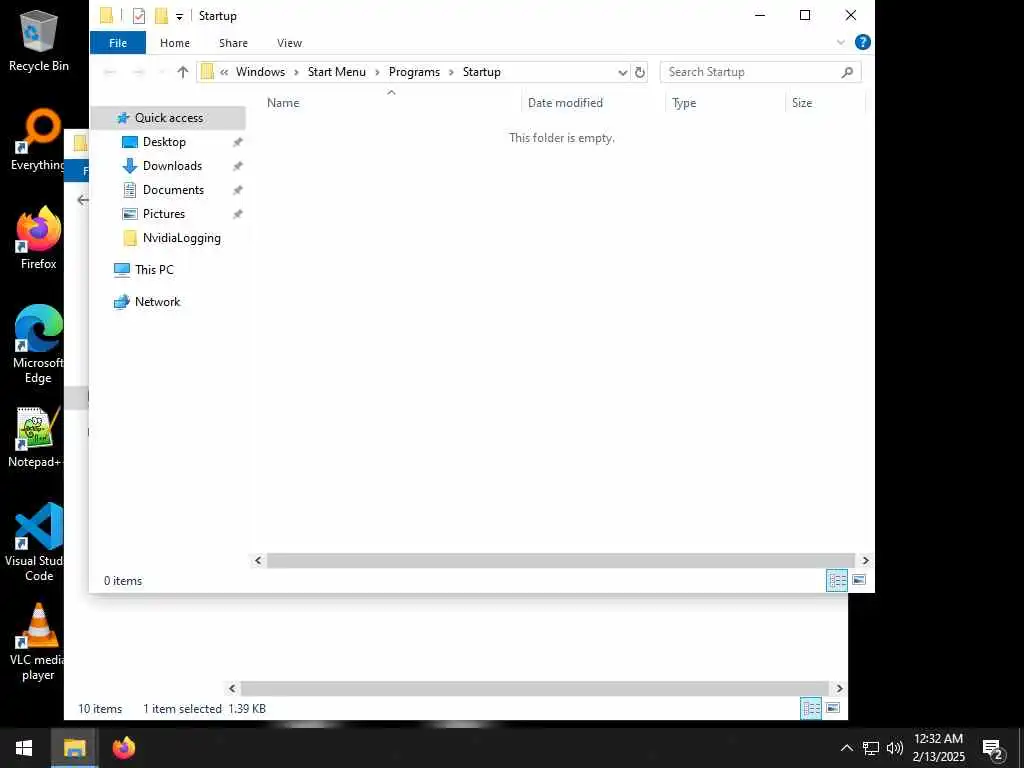Sort by the Type column header
Viewport: 1024px width, 768px height.
(x=725, y=103)
